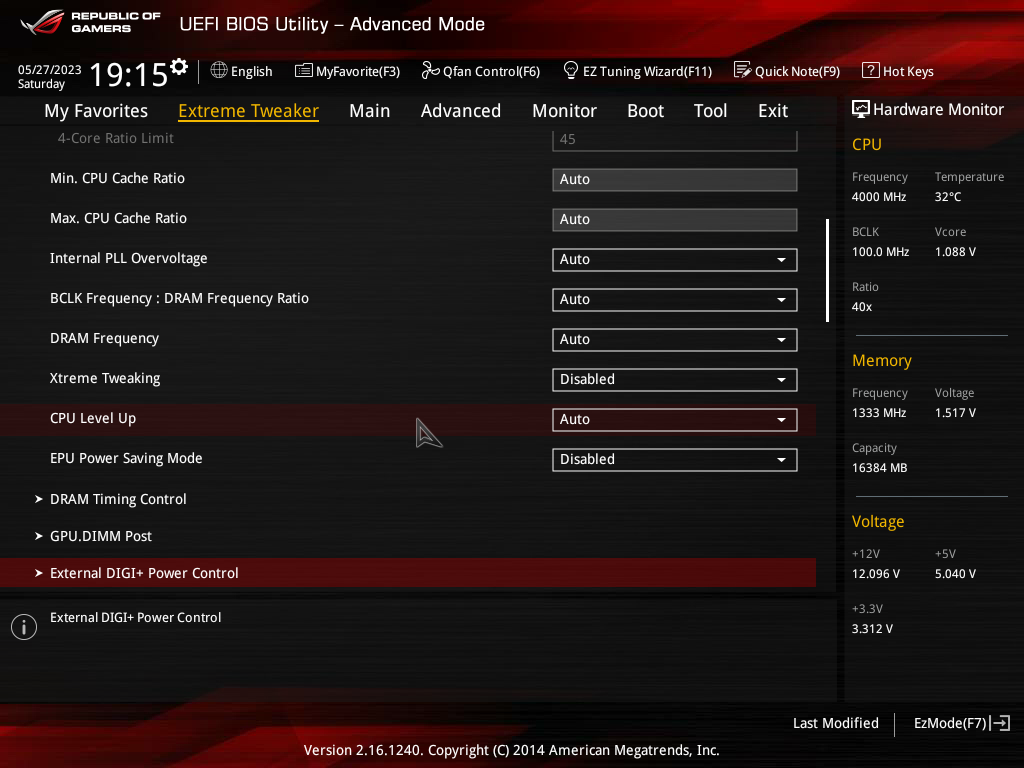Go to the Main tab
This screenshot has height=768, width=1024.
pos(370,111)
